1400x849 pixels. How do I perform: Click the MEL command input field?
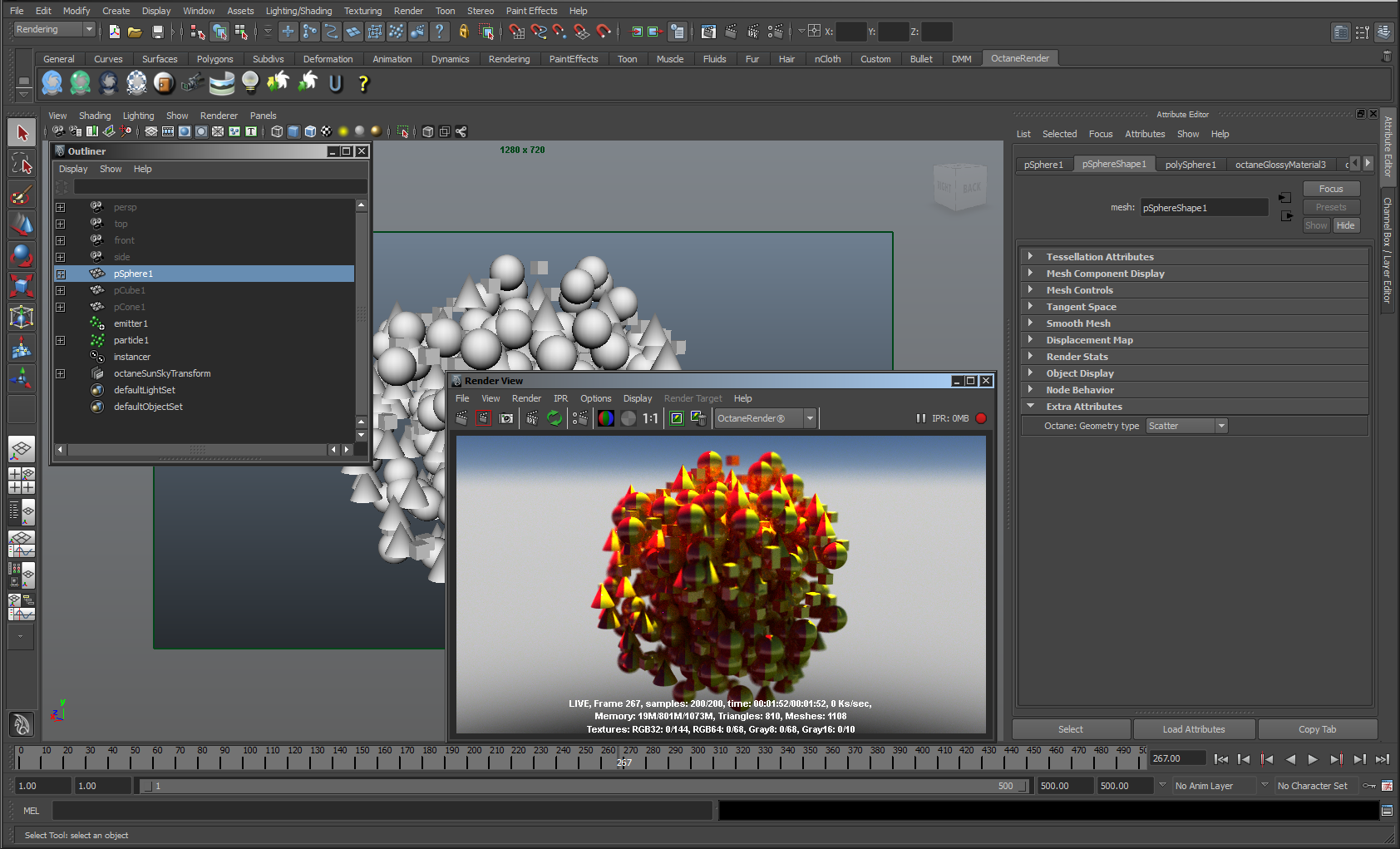382,810
